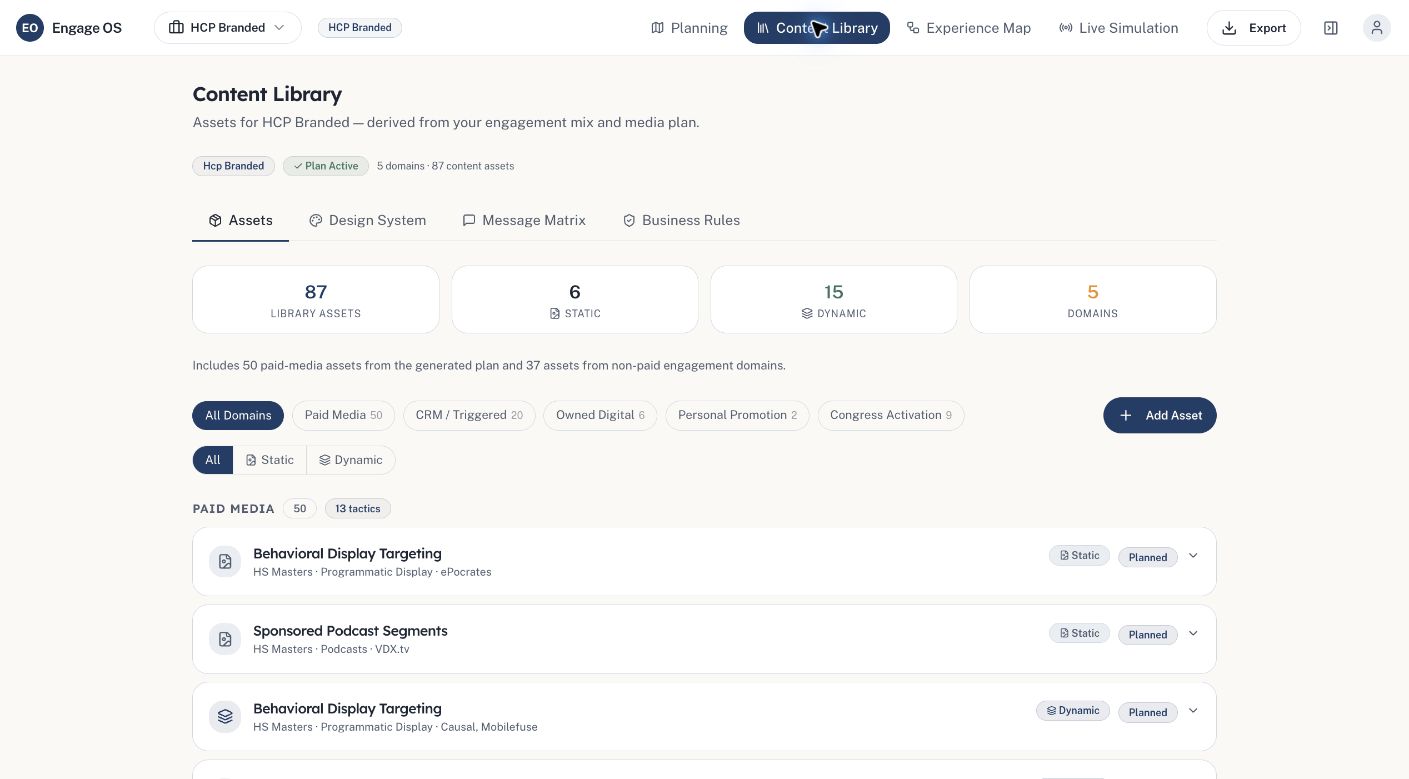
Task: Click the Add Asset button
Action: pyautogui.click(x=1160, y=415)
